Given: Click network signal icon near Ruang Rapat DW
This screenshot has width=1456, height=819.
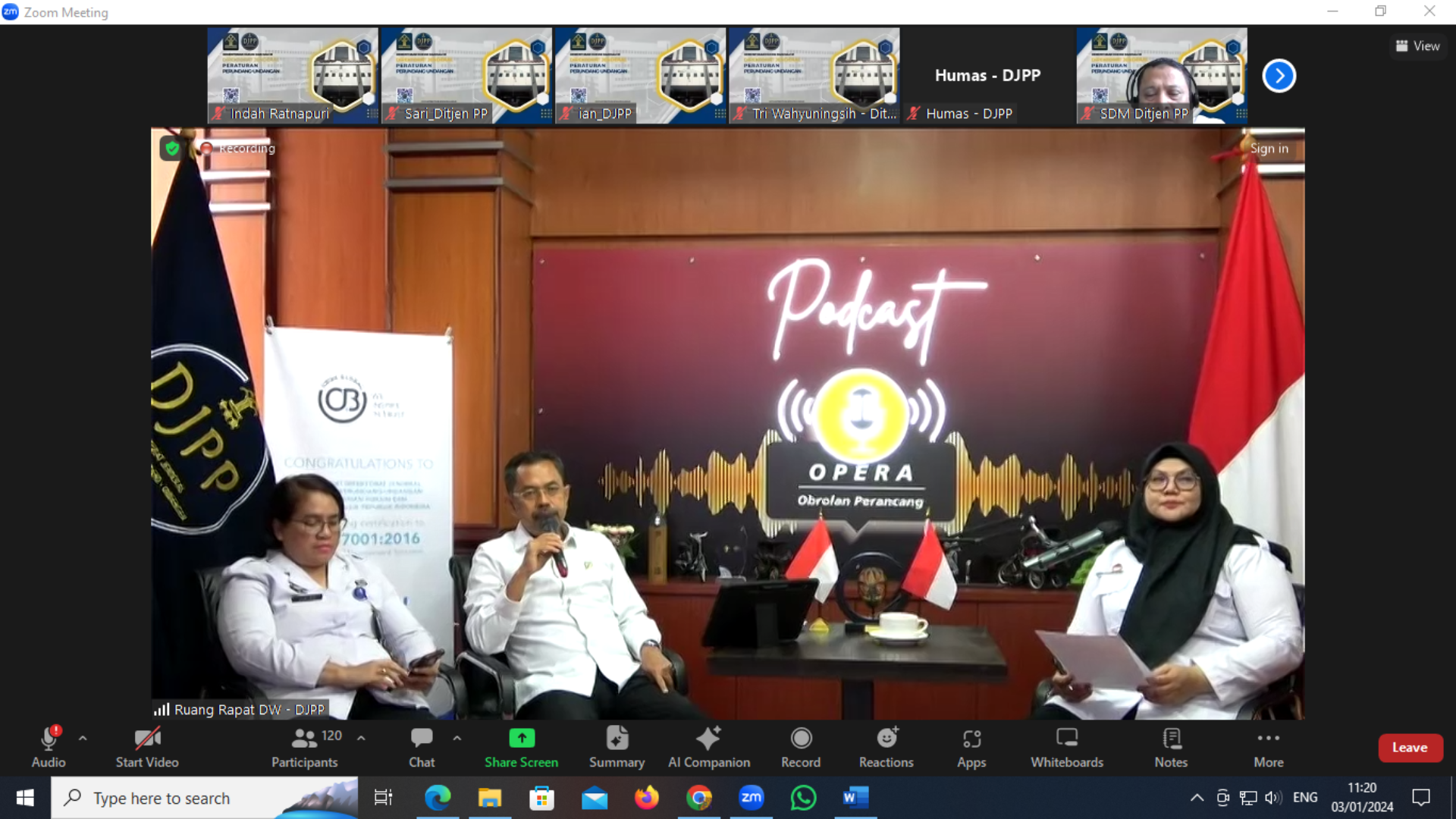Looking at the screenshot, I should coord(162,710).
